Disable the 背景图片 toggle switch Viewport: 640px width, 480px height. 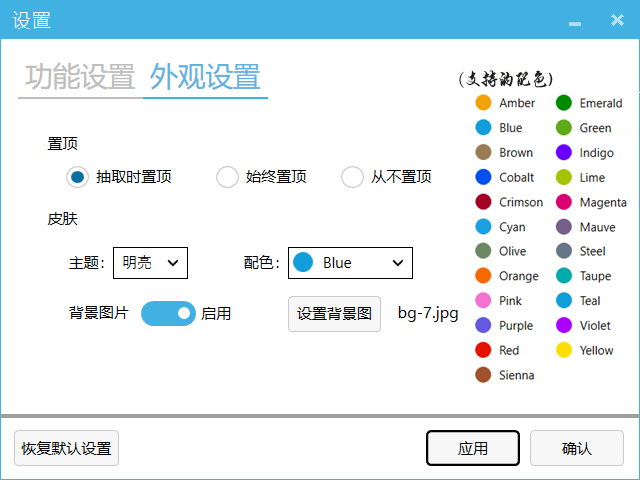168,313
